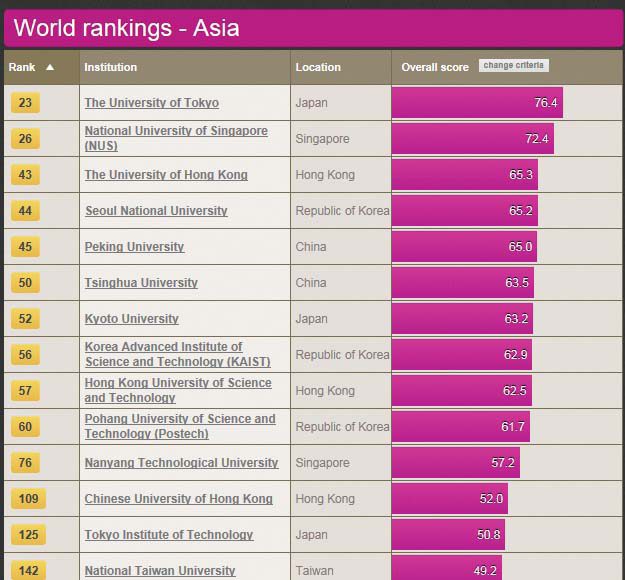
Task: Sort by Institution column header
Action: [x=111, y=67]
